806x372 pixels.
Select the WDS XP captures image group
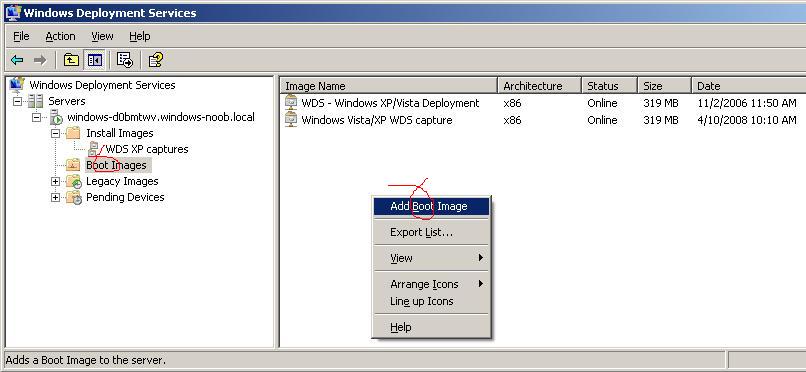coord(147,149)
